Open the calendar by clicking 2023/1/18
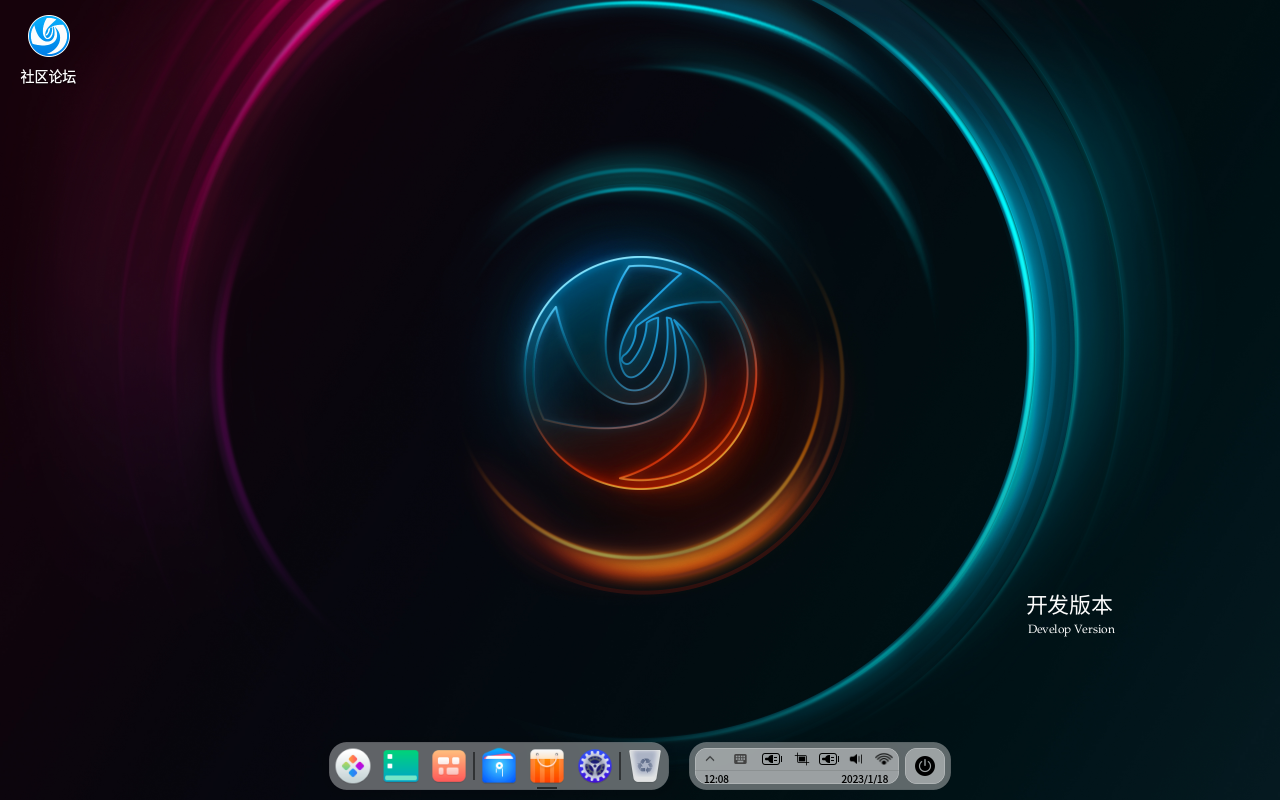 click(864, 778)
